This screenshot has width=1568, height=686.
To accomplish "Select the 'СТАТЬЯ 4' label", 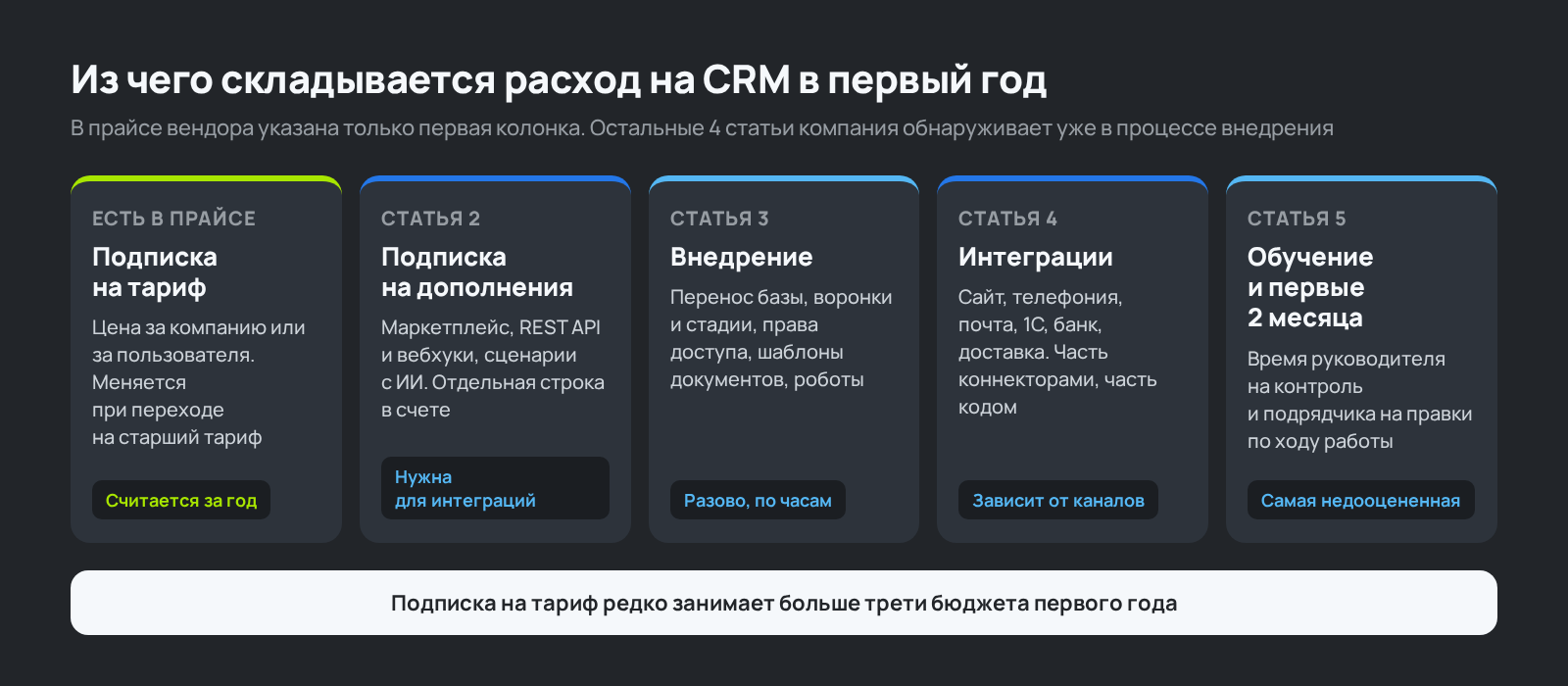I will point(1007,219).
